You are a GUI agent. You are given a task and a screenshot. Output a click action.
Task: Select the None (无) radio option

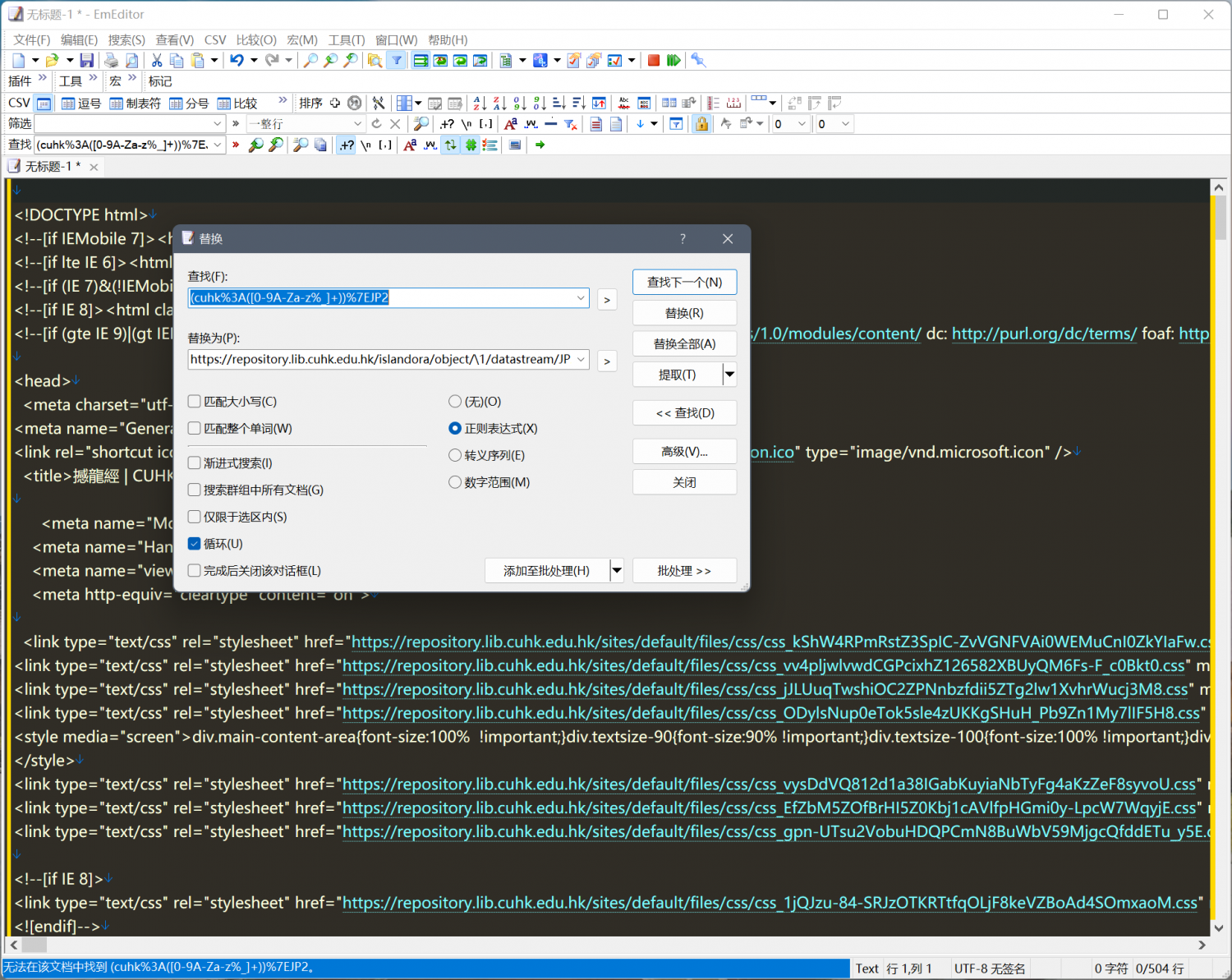coord(455,402)
